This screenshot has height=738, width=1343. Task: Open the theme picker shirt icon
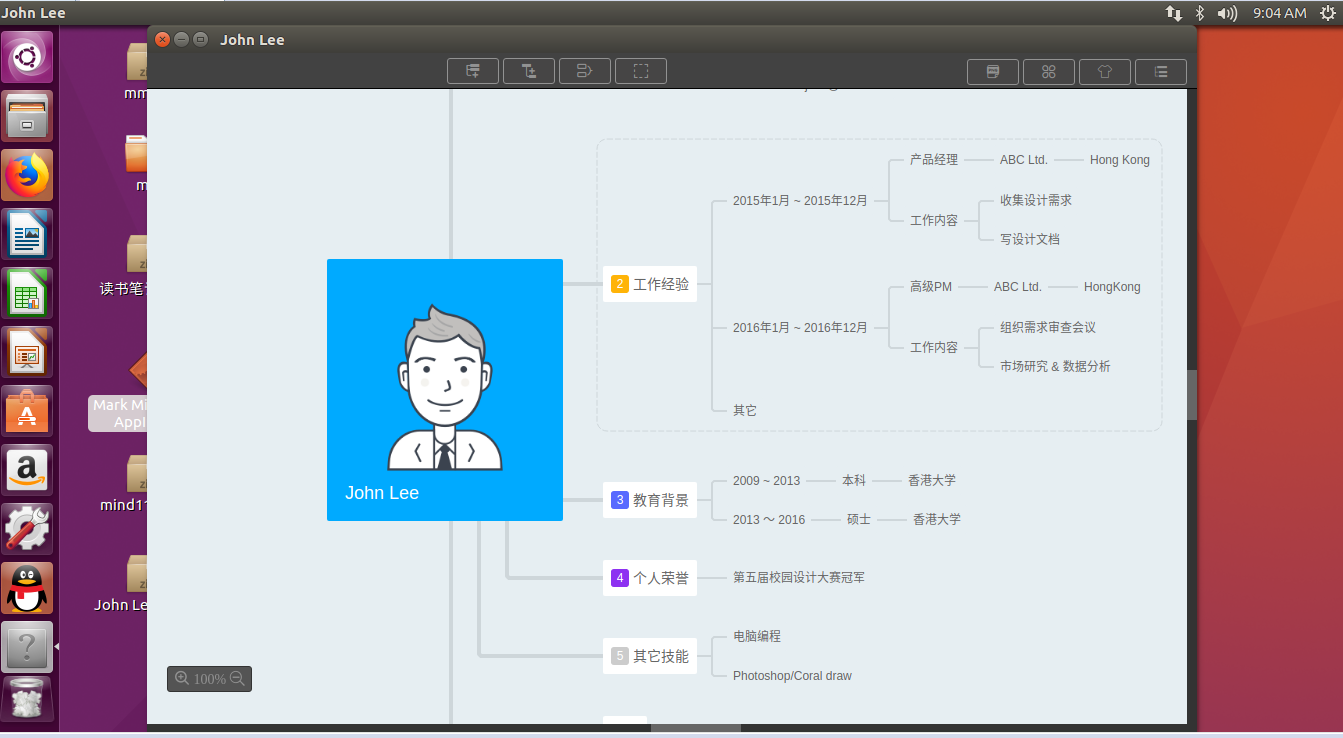tap(1105, 71)
